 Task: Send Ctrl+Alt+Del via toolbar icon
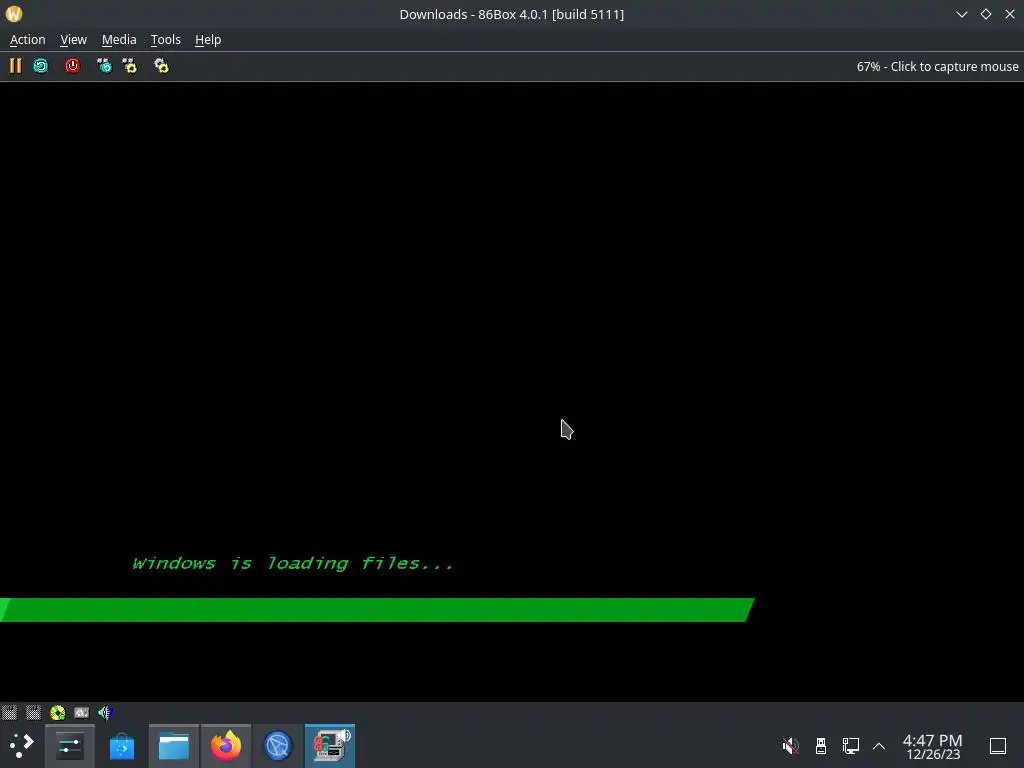[x=104, y=66]
